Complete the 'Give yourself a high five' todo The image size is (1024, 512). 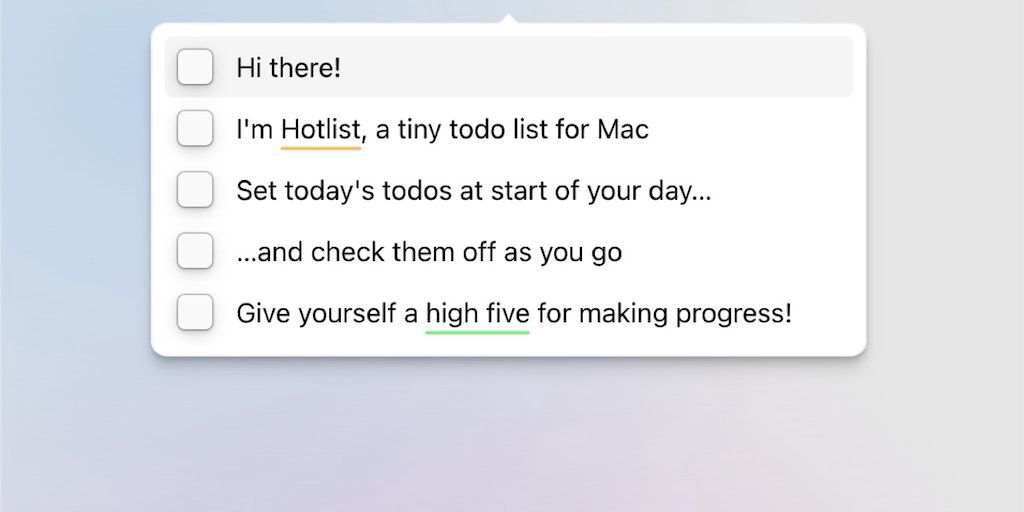point(195,313)
